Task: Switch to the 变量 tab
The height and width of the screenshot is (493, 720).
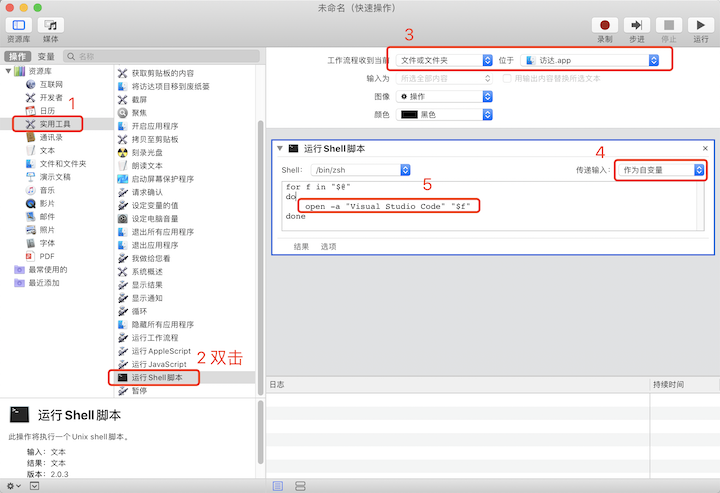Action: point(47,57)
